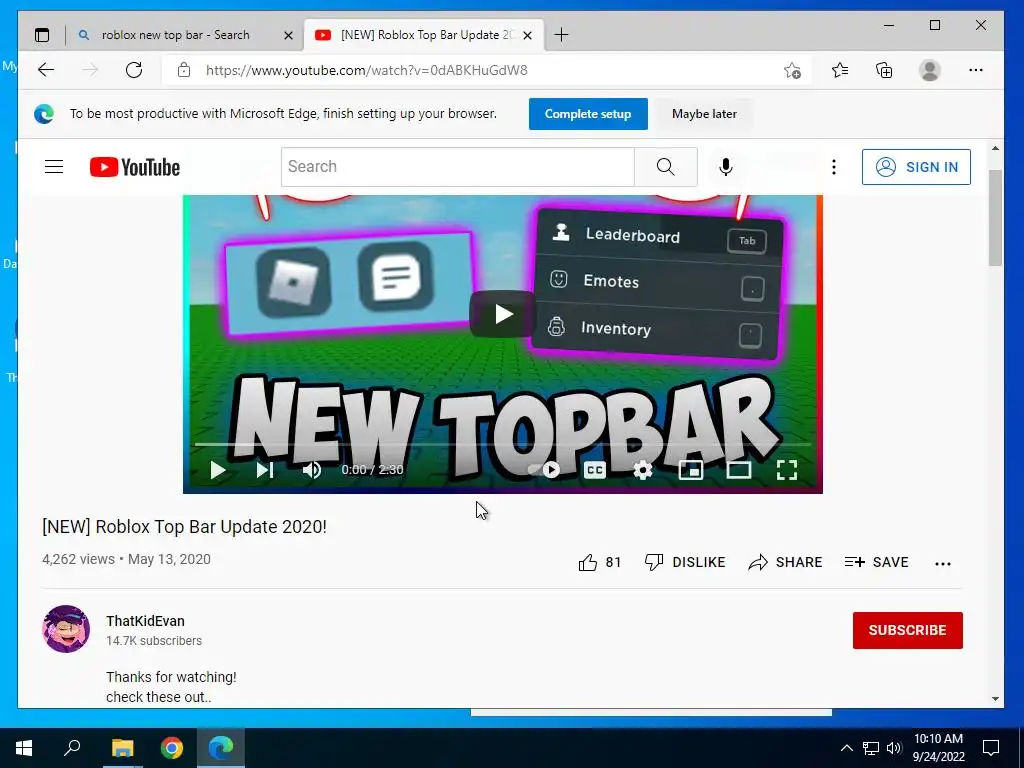Viewport: 1024px width, 768px height.
Task: Toggle closed captions
Action: [595, 470]
